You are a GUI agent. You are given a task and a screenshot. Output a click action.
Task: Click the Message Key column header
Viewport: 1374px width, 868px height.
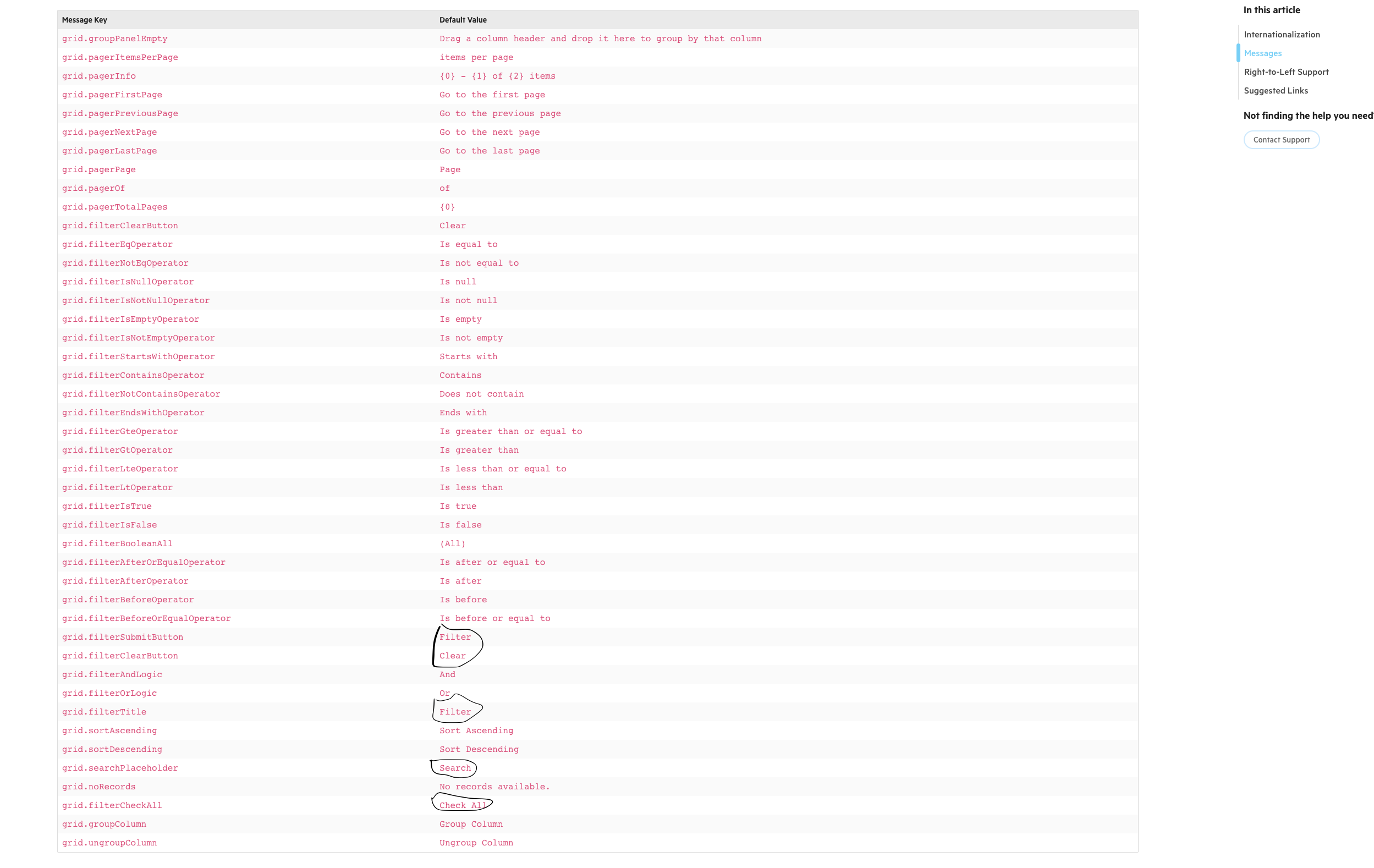coord(85,20)
